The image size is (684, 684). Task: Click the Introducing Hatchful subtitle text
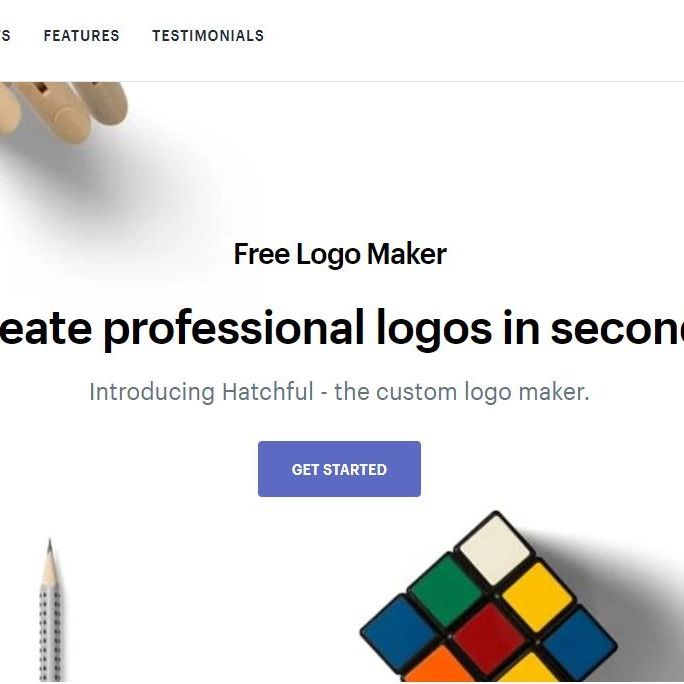339,392
